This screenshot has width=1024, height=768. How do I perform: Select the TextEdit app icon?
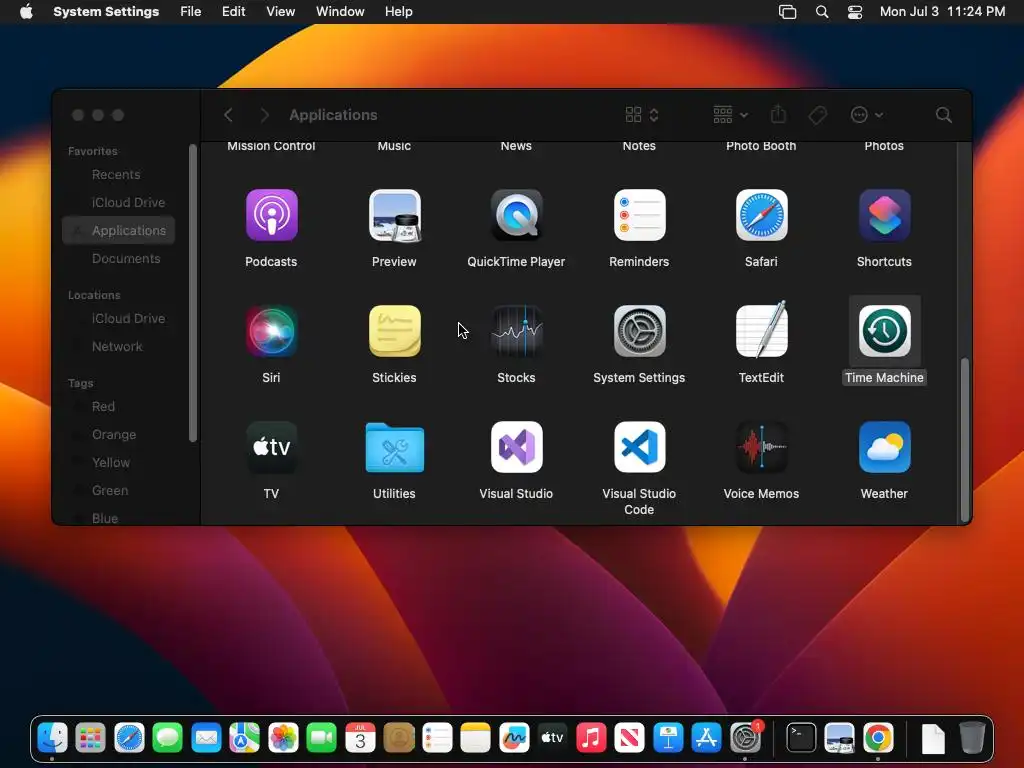pos(761,330)
